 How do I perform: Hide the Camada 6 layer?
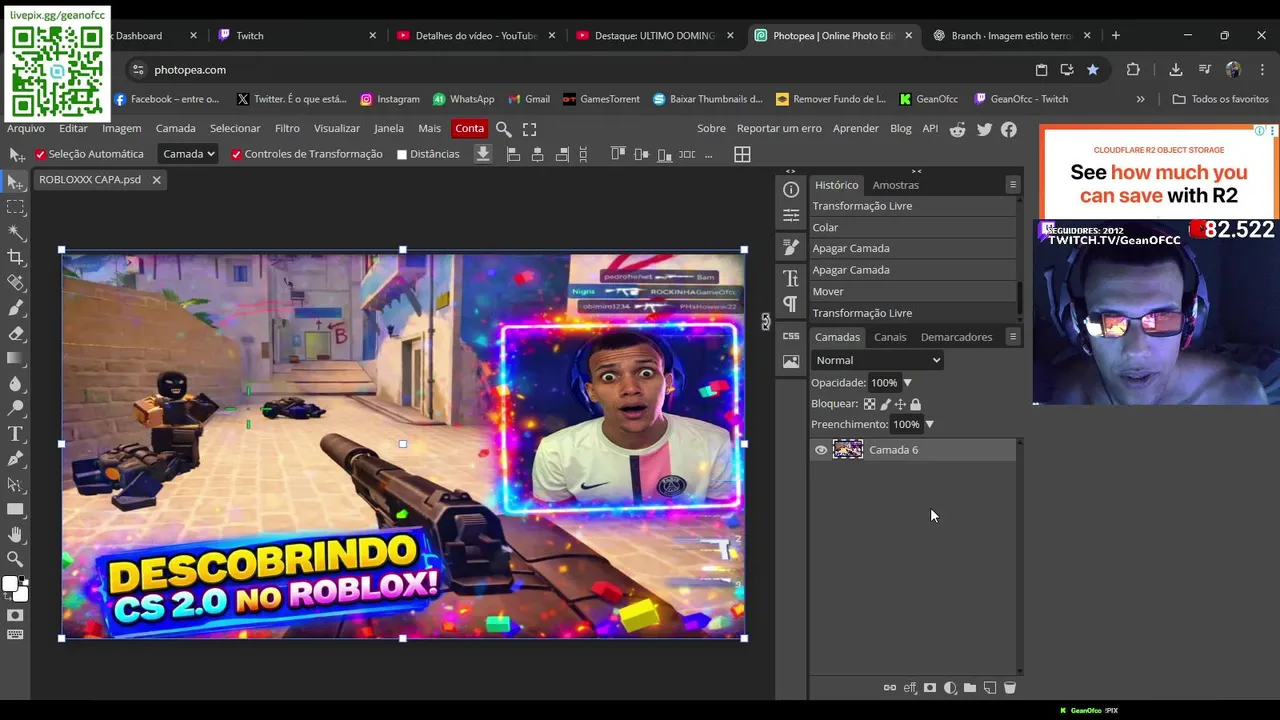(821, 450)
